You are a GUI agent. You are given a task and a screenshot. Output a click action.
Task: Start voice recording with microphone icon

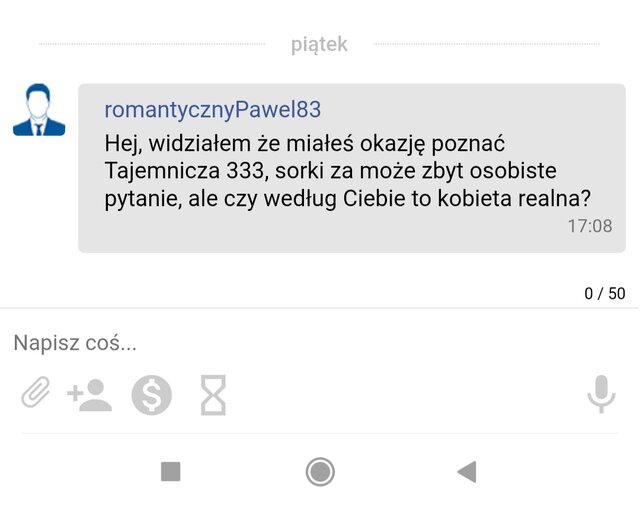(601, 394)
